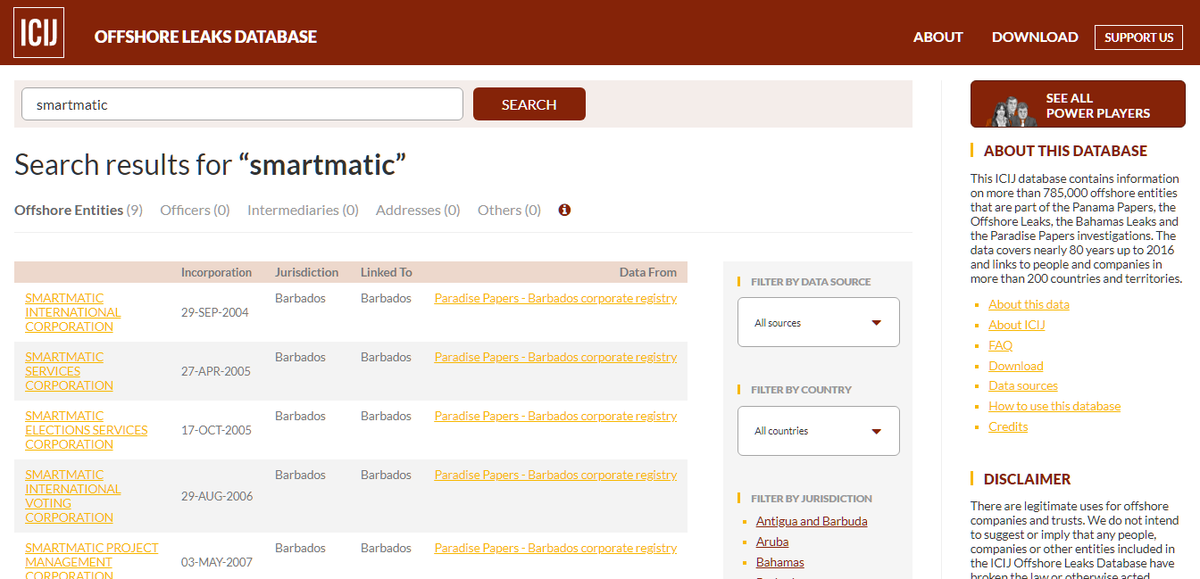This screenshot has height=579, width=1200.
Task: Open the Download sidebar link
Action: (1016, 366)
